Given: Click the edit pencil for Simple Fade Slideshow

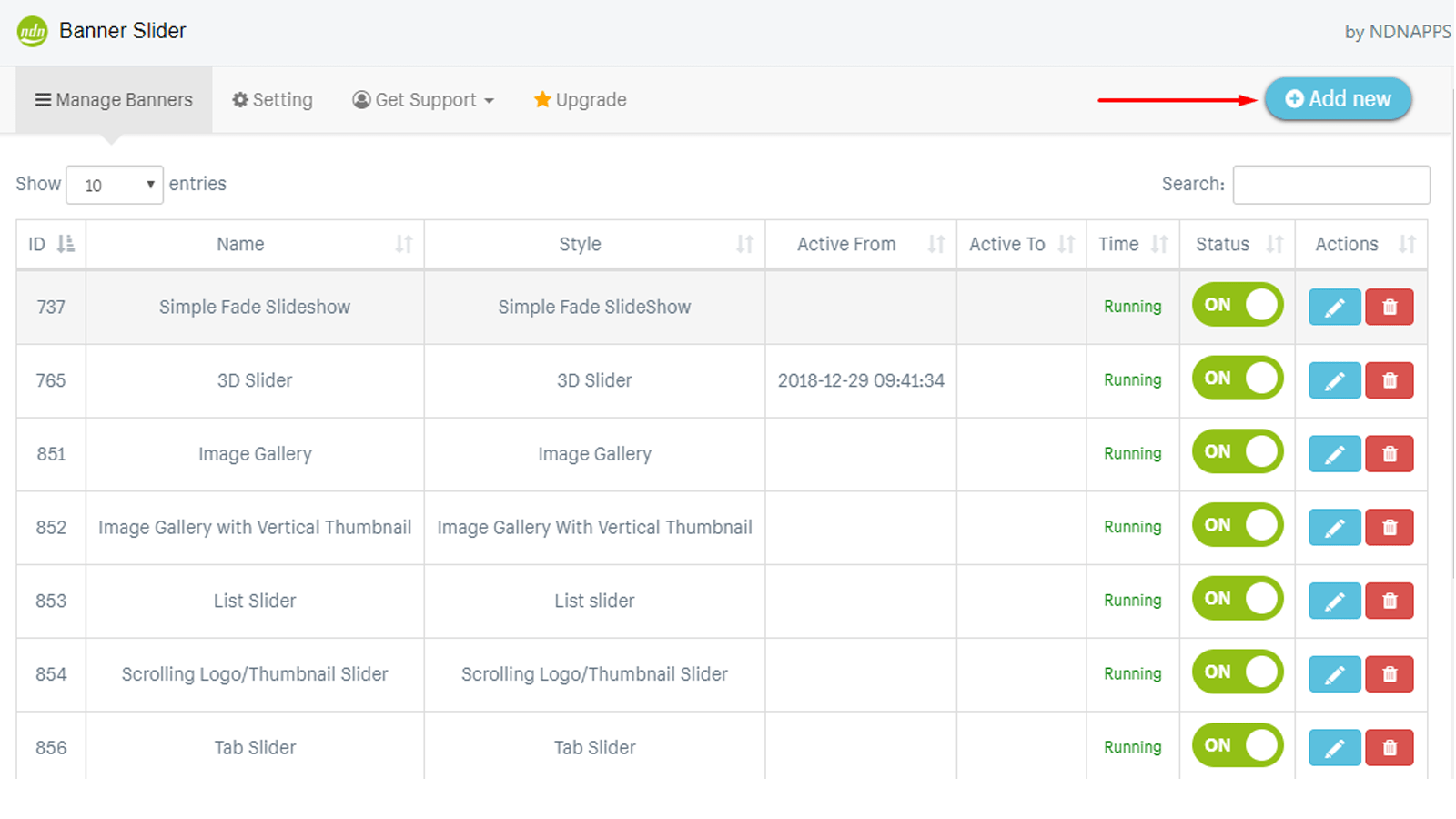Looking at the screenshot, I should (x=1334, y=308).
